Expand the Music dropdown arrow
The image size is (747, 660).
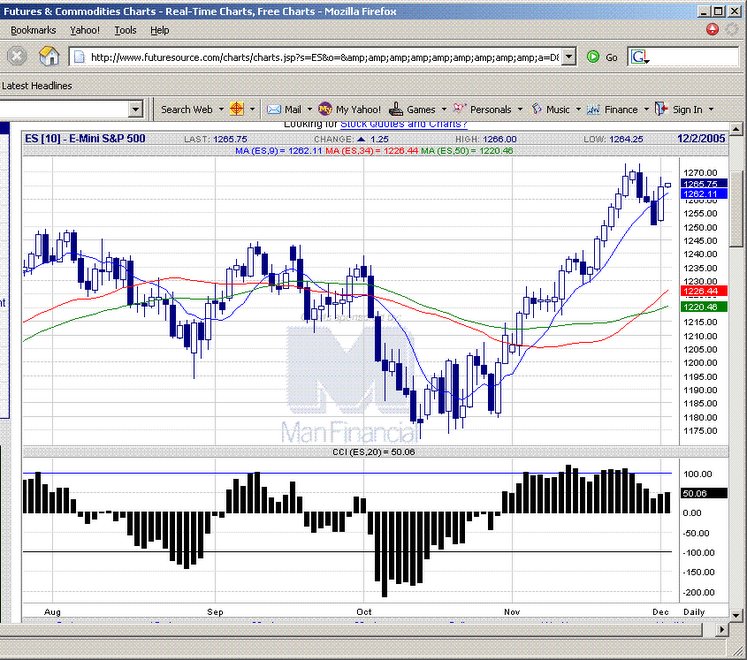pyautogui.click(x=578, y=110)
